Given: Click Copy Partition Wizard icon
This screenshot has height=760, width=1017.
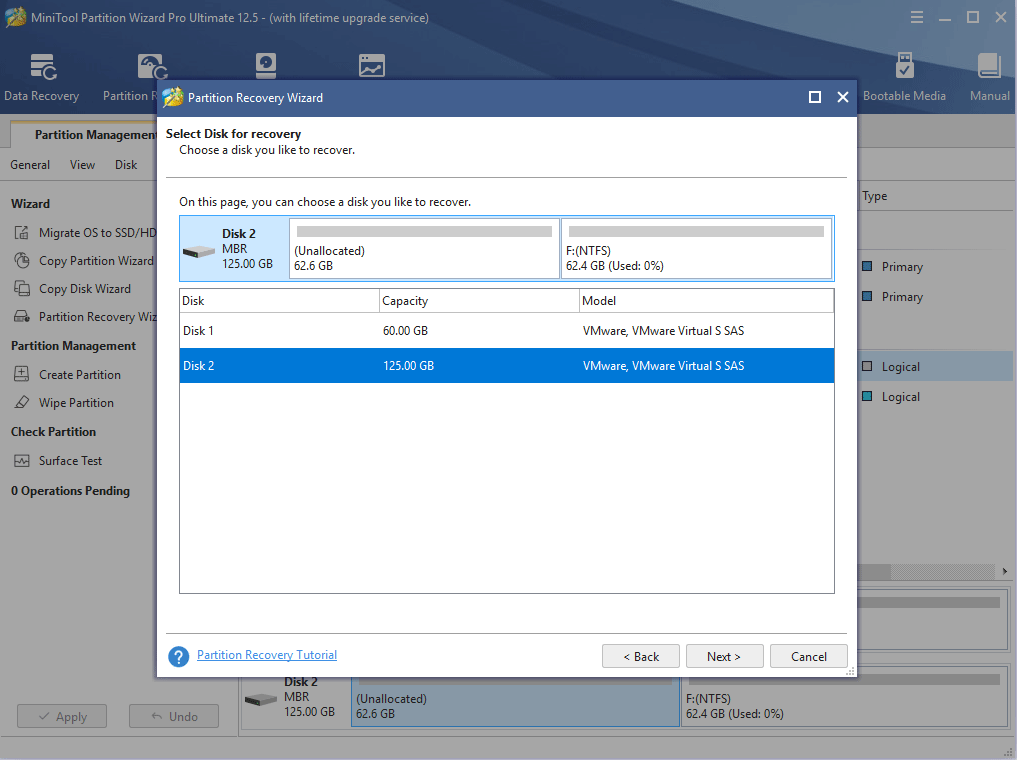Looking at the screenshot, I should (x=21, y=261).
